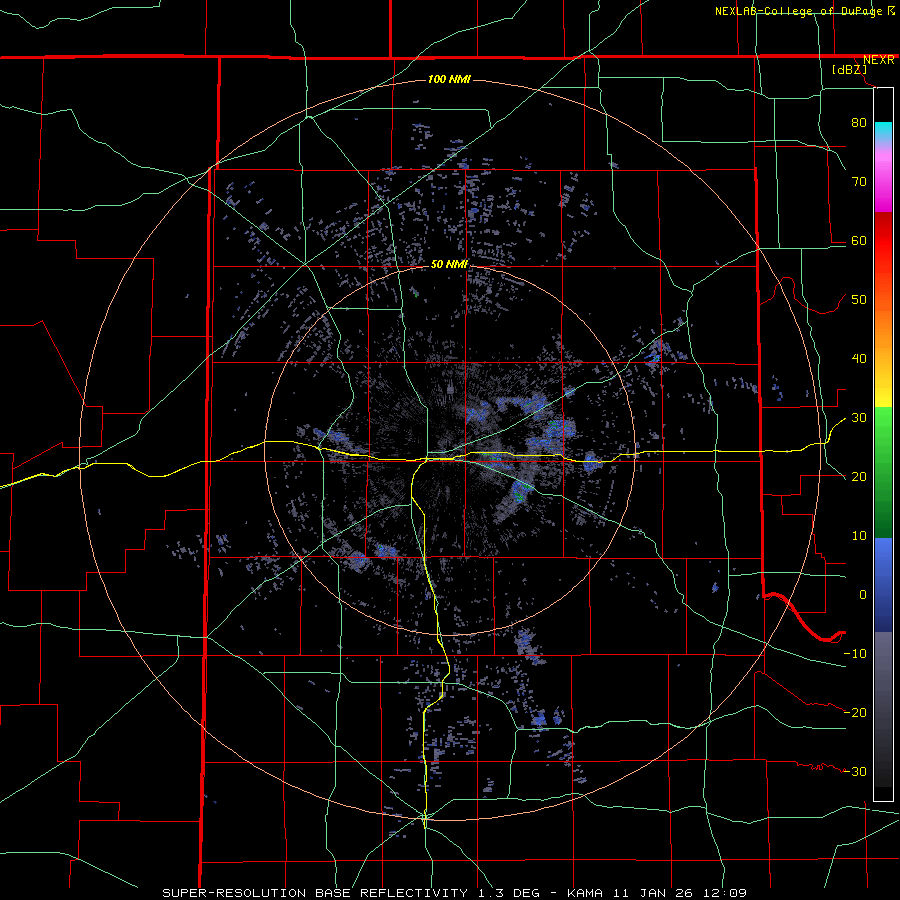This screenshot has width=900, height=900.
Task: Click the 50 value on dBZ scale
Action: pyautogui.click(x=859, y=300)
